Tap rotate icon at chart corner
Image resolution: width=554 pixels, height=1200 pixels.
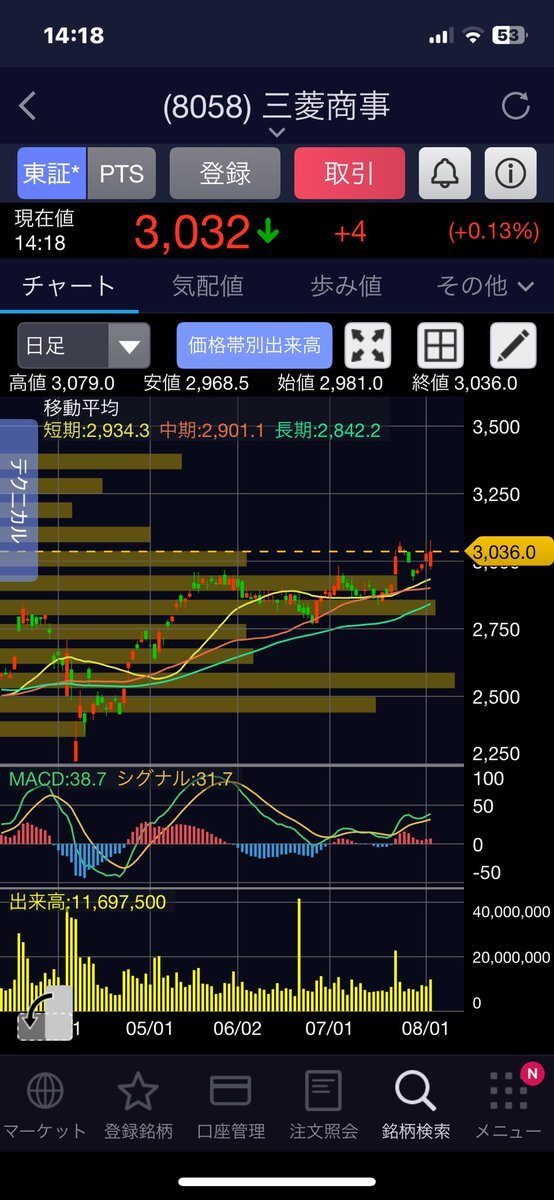coord(45,1013)
